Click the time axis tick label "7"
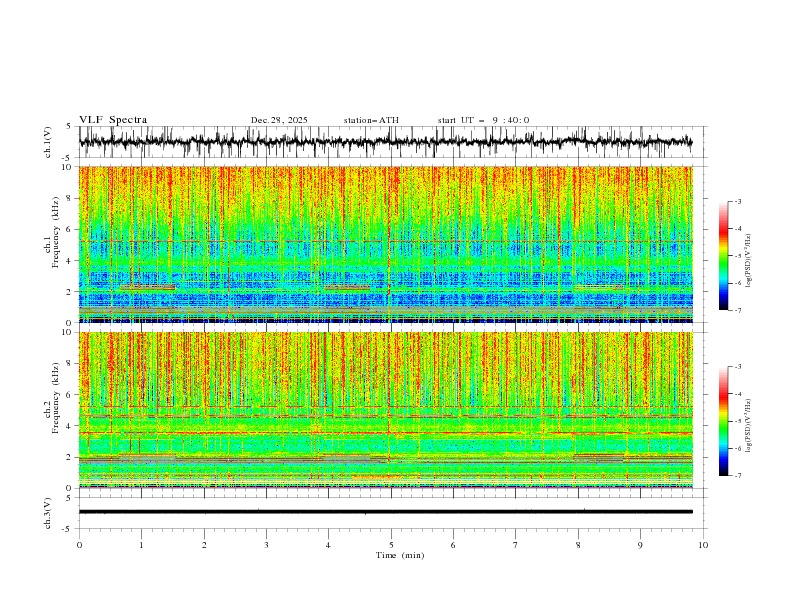Viewport: 792px width, 612px height. point(516,545)
